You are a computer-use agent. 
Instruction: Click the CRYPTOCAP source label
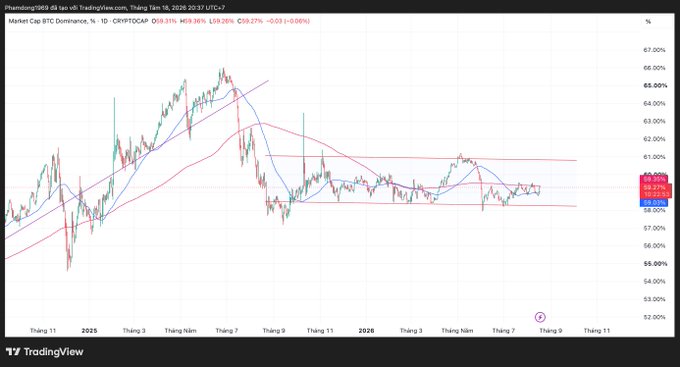(x=130, y=21)
